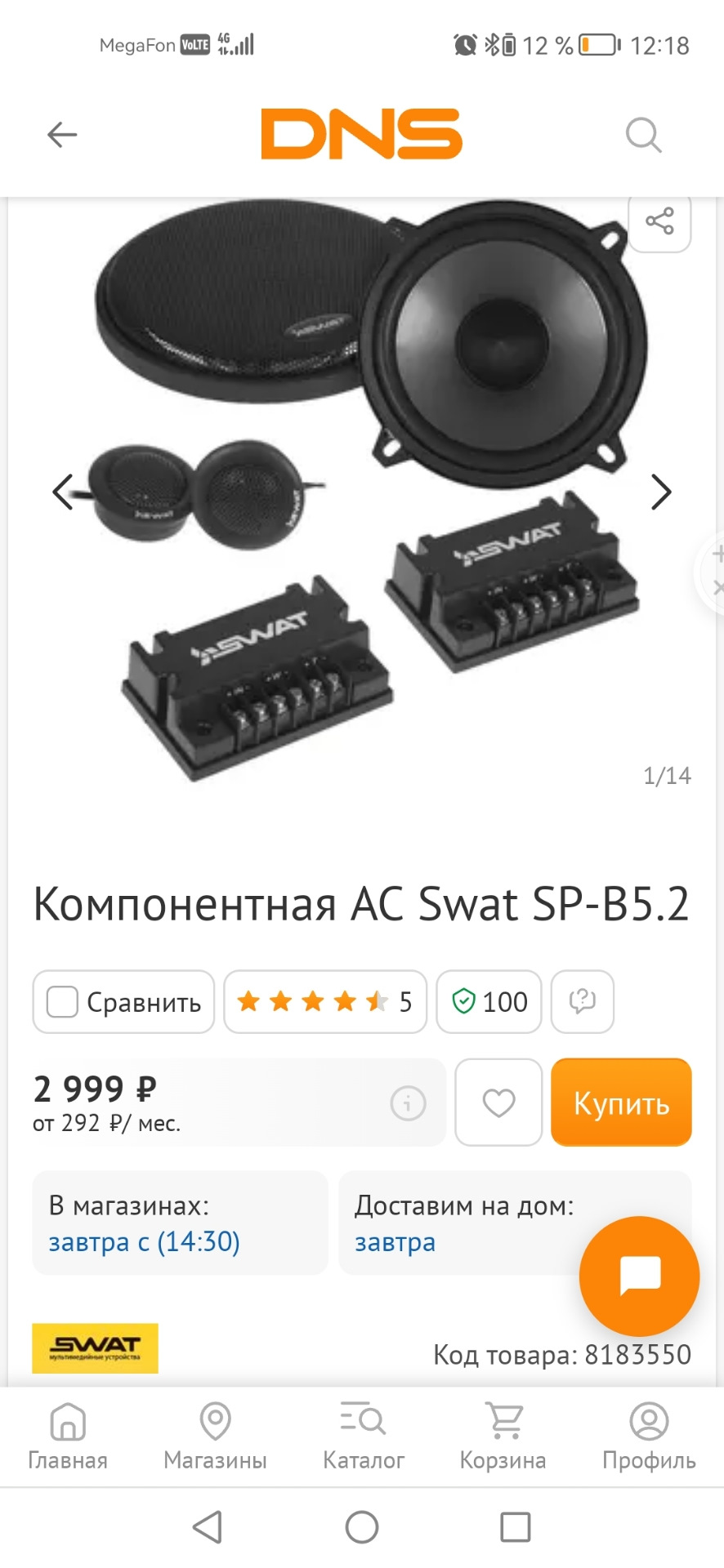Add product to favorites with heart icon

[498, 1102]
